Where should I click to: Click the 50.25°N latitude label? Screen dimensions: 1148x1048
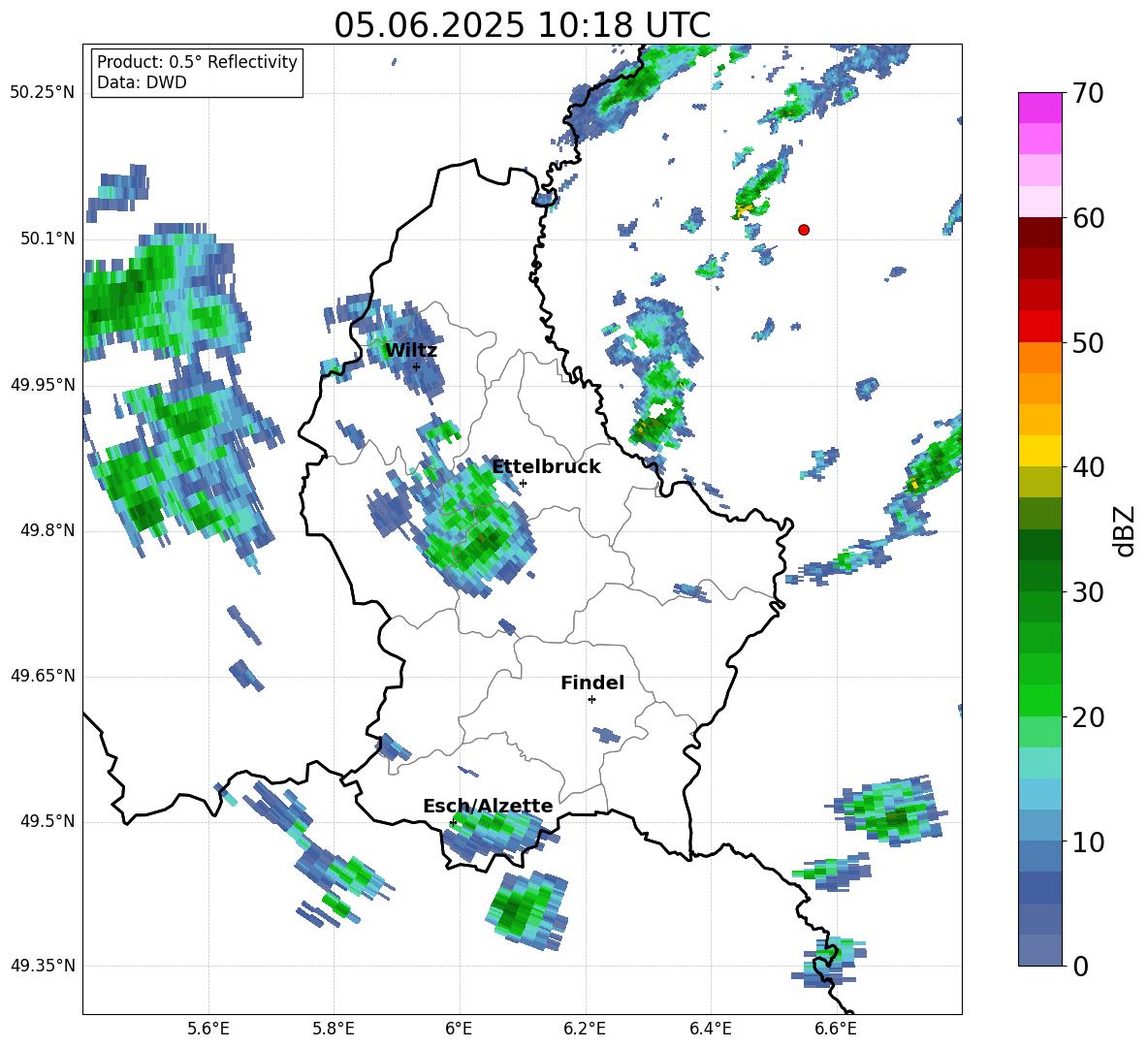point(42,93)
